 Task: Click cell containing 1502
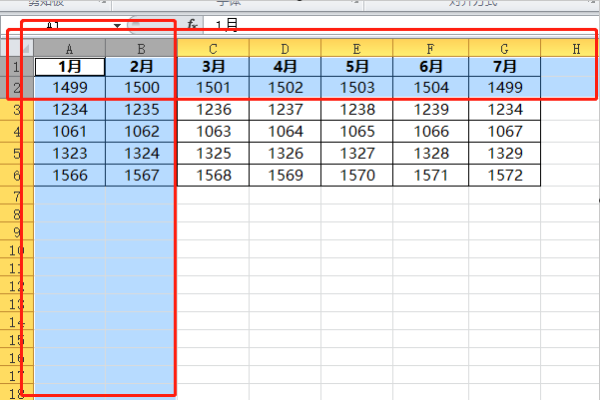tap(285, 88)
